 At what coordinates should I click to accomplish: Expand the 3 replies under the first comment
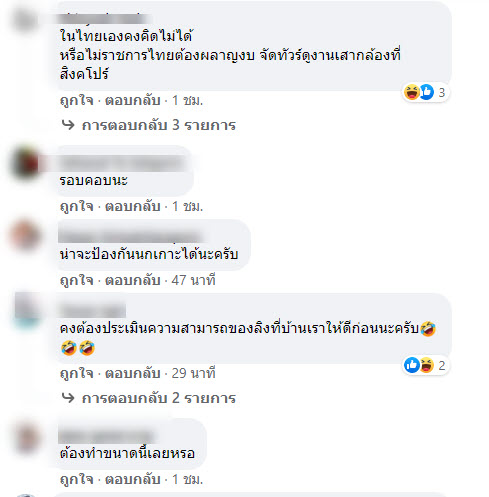pos(159,125)
